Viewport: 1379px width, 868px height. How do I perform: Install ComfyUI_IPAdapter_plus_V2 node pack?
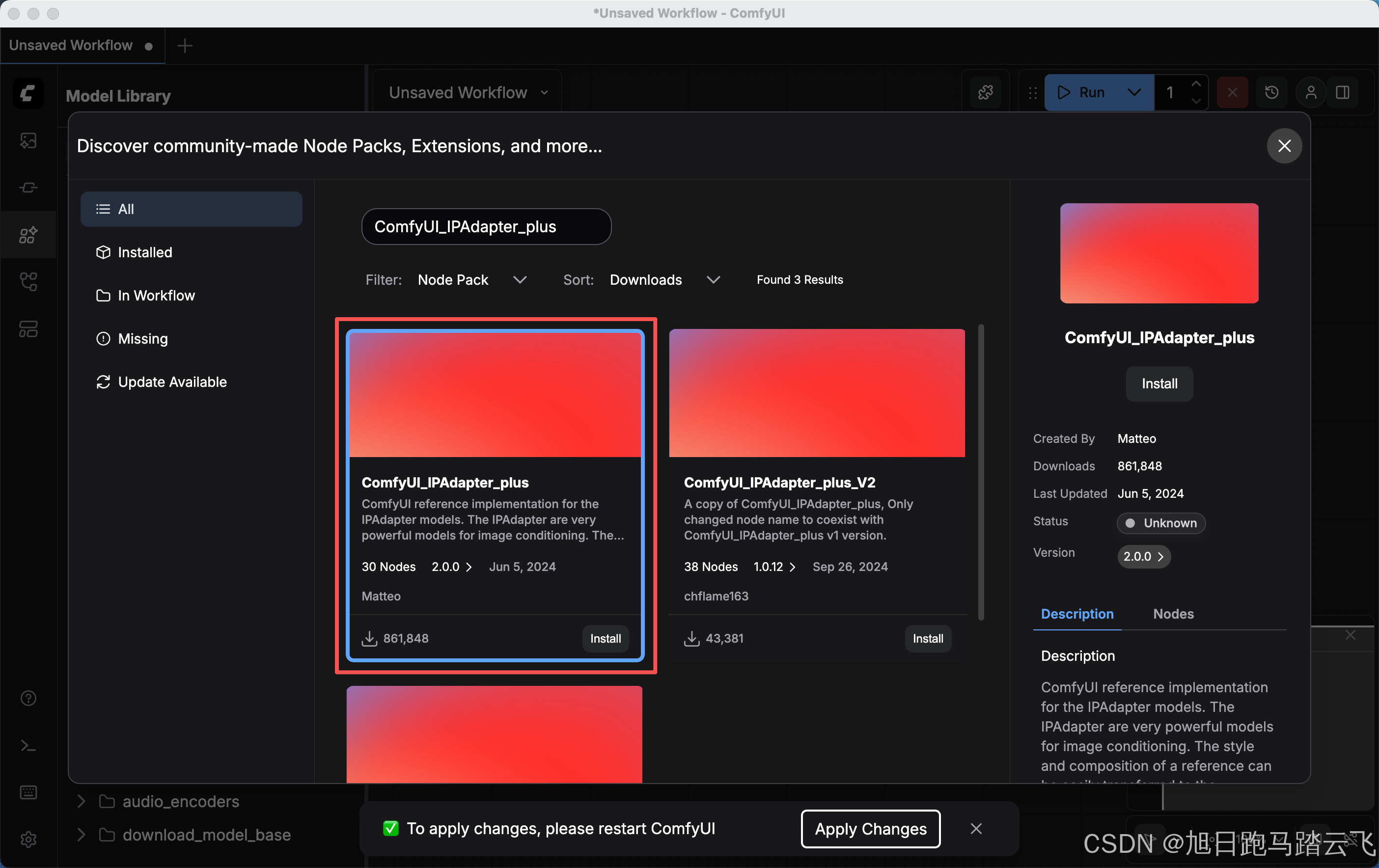927,638
